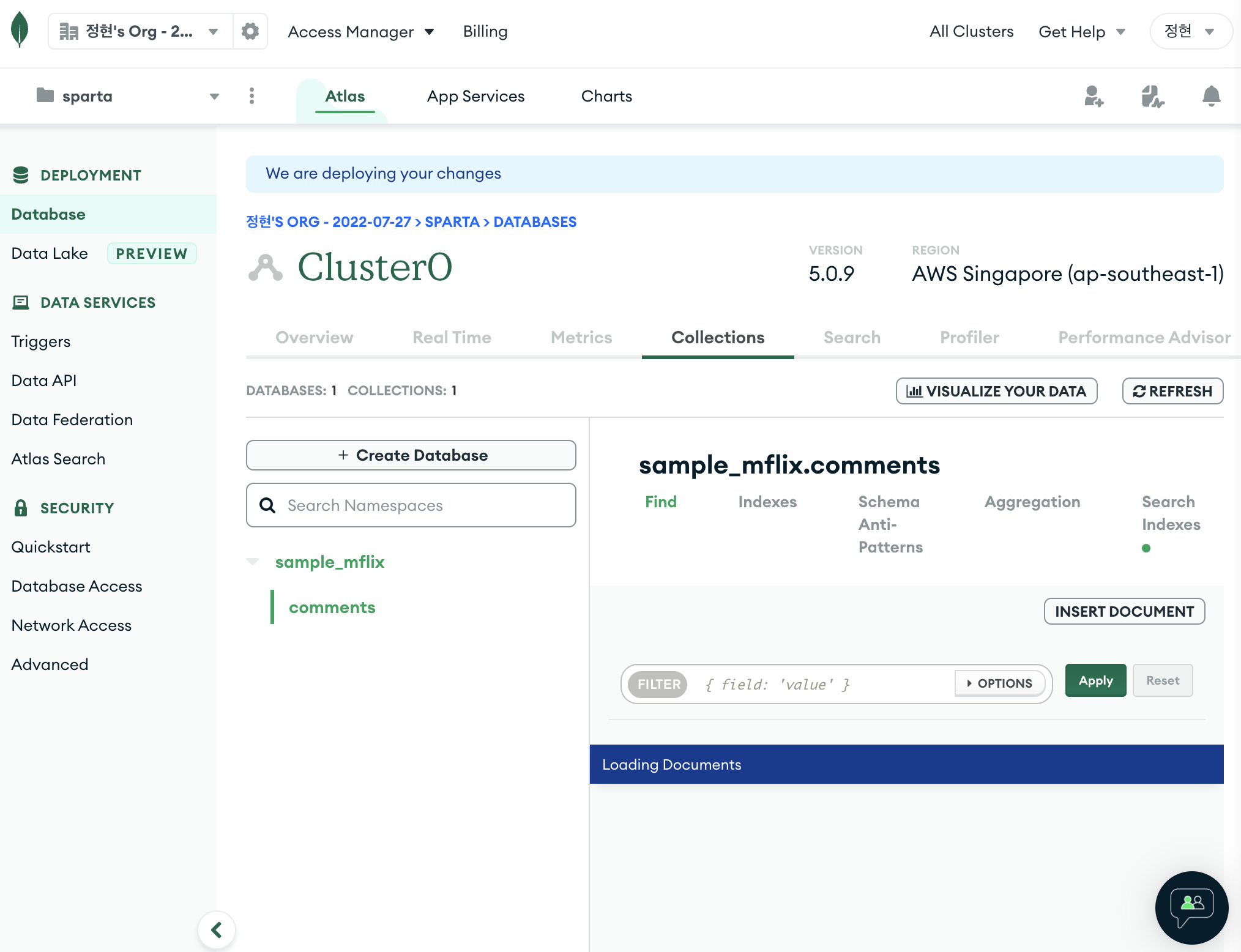The height and width of the screenshot is (952, 1241).
Task: Open the organization selector dropdown
Action: [140, 31]
